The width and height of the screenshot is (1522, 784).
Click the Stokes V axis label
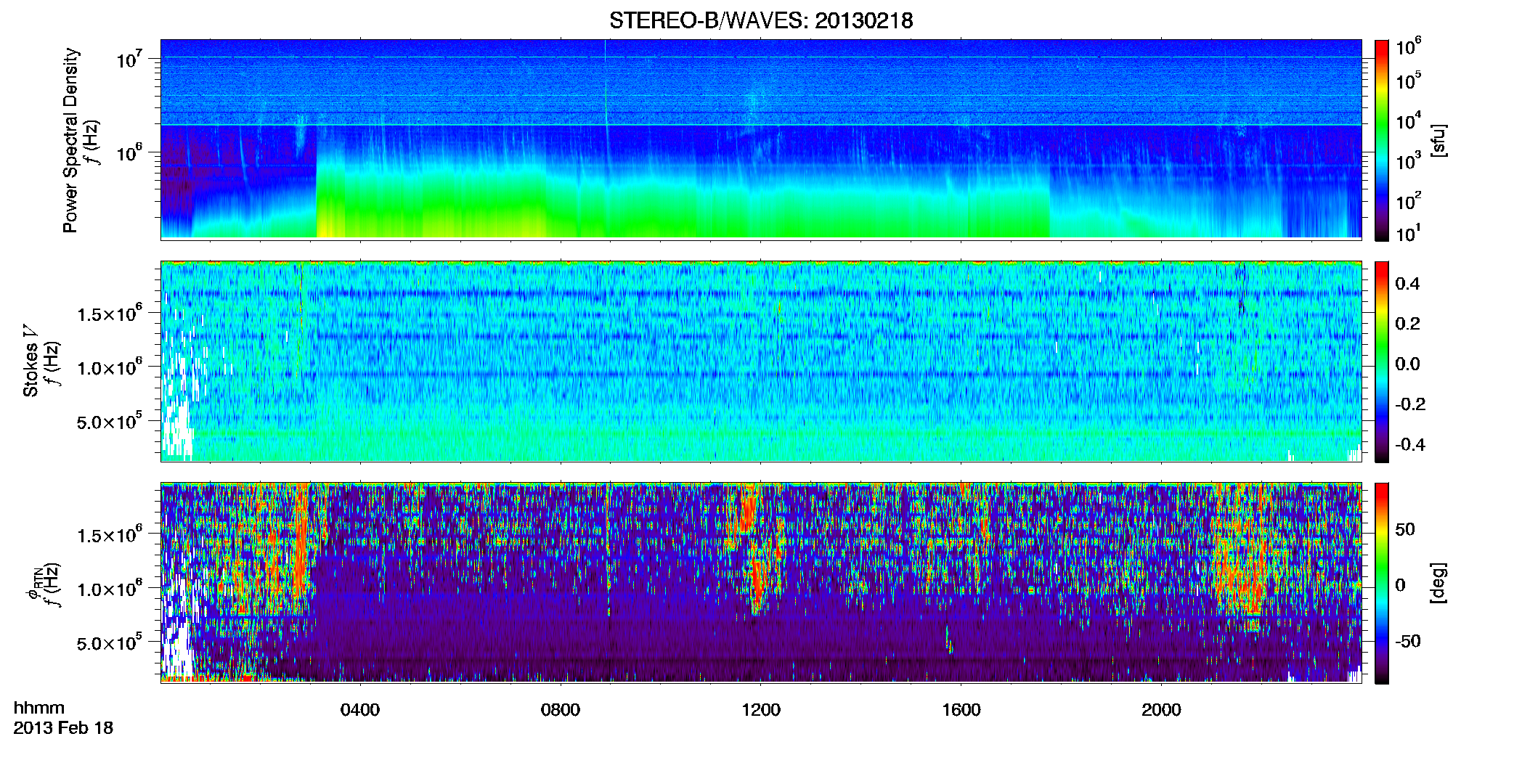pyautogui.click(x=30, y=360)
